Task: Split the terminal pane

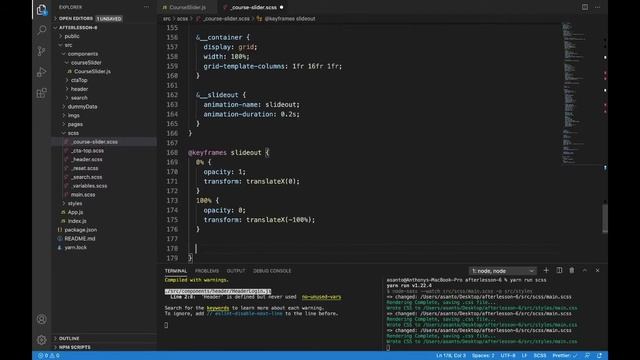Action: (x=559, y=270)
